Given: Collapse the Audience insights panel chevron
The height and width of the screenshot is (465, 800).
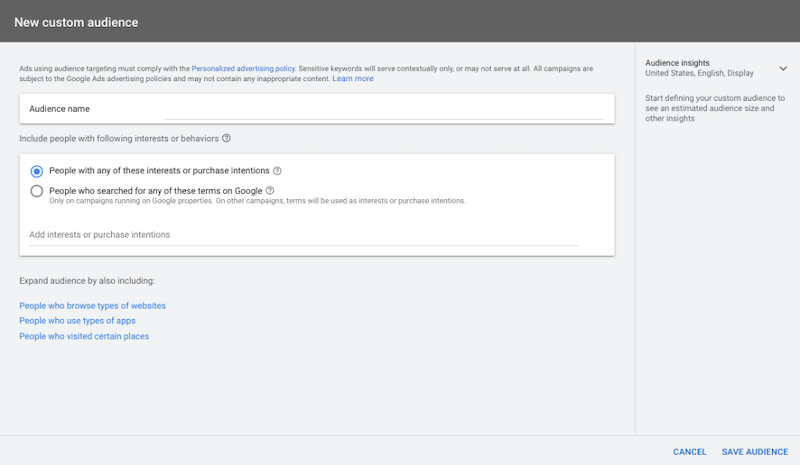Looking at the screenshot, I should [782, 68].
